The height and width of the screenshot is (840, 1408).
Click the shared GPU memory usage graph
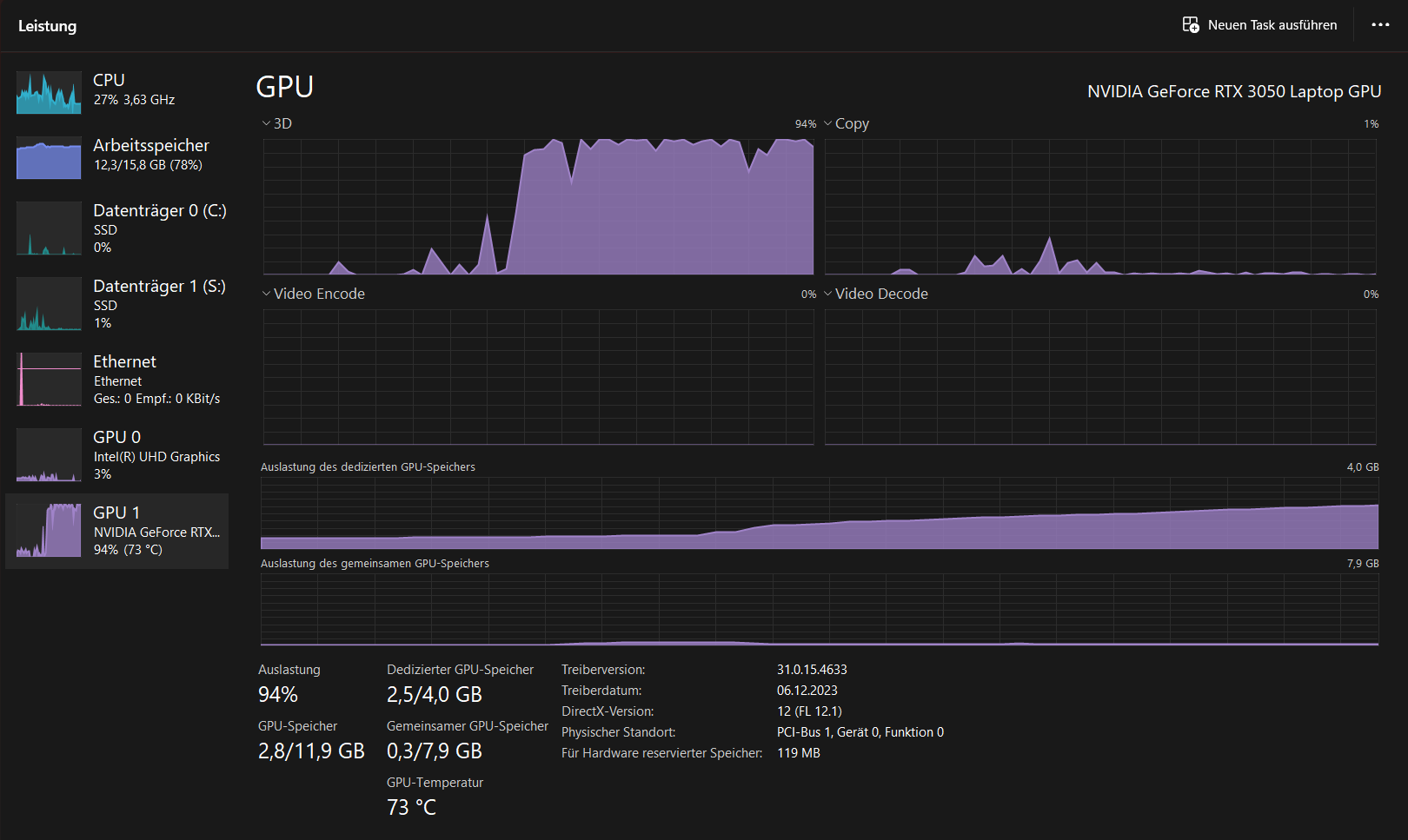click(x=820, y=610)
